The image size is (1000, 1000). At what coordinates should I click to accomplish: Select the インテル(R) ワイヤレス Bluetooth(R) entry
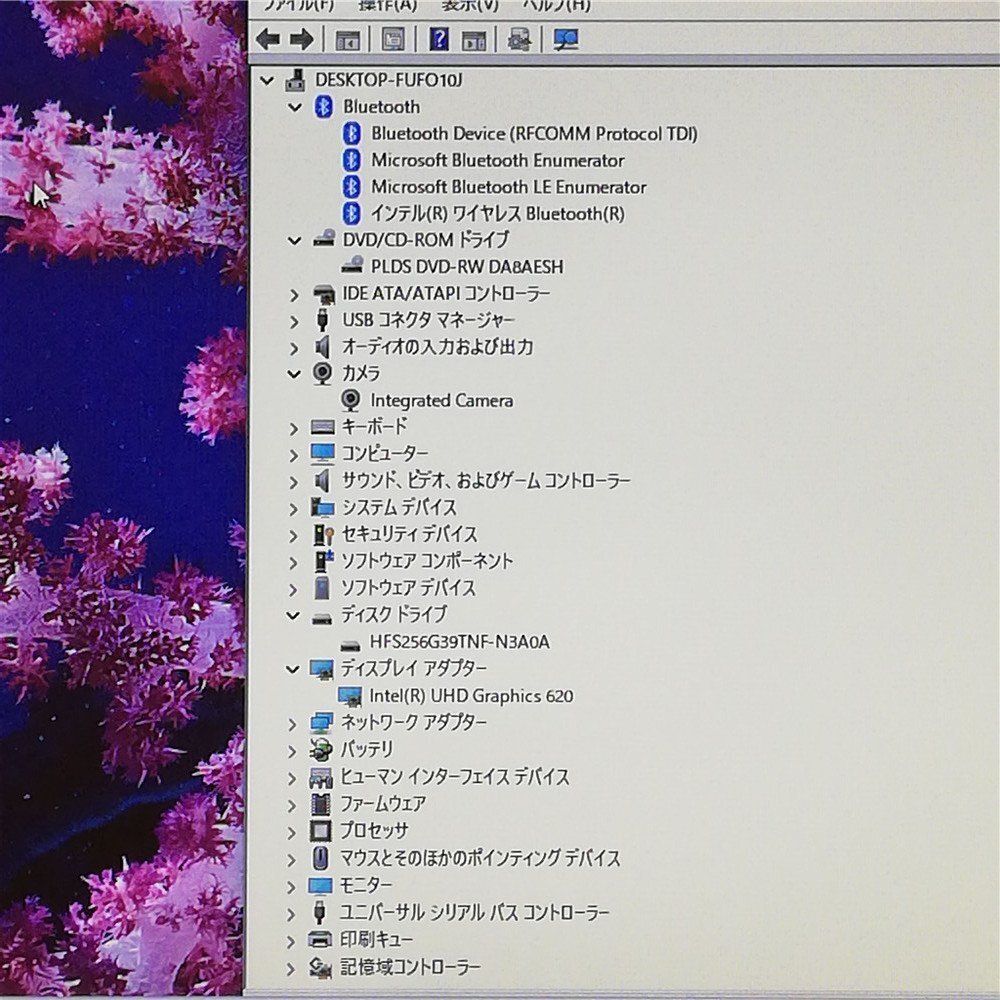(x=492, y=213)
